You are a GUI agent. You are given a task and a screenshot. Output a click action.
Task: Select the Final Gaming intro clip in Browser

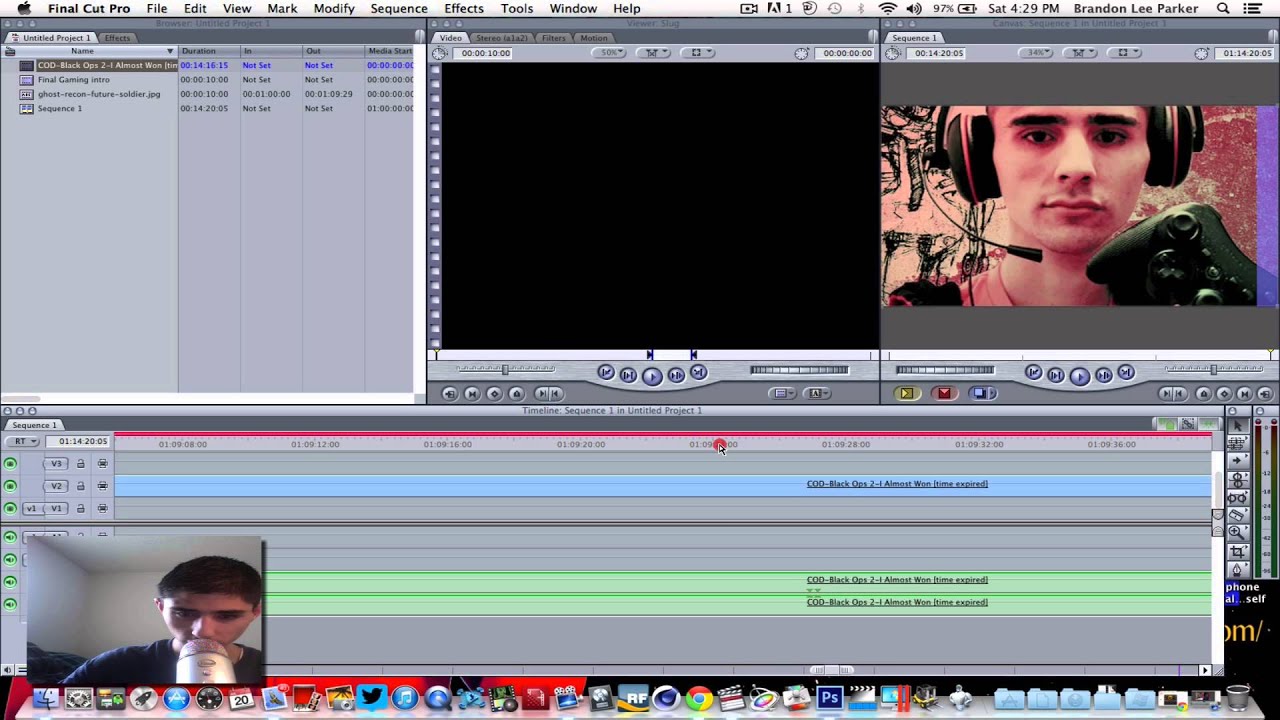[74, 80]
